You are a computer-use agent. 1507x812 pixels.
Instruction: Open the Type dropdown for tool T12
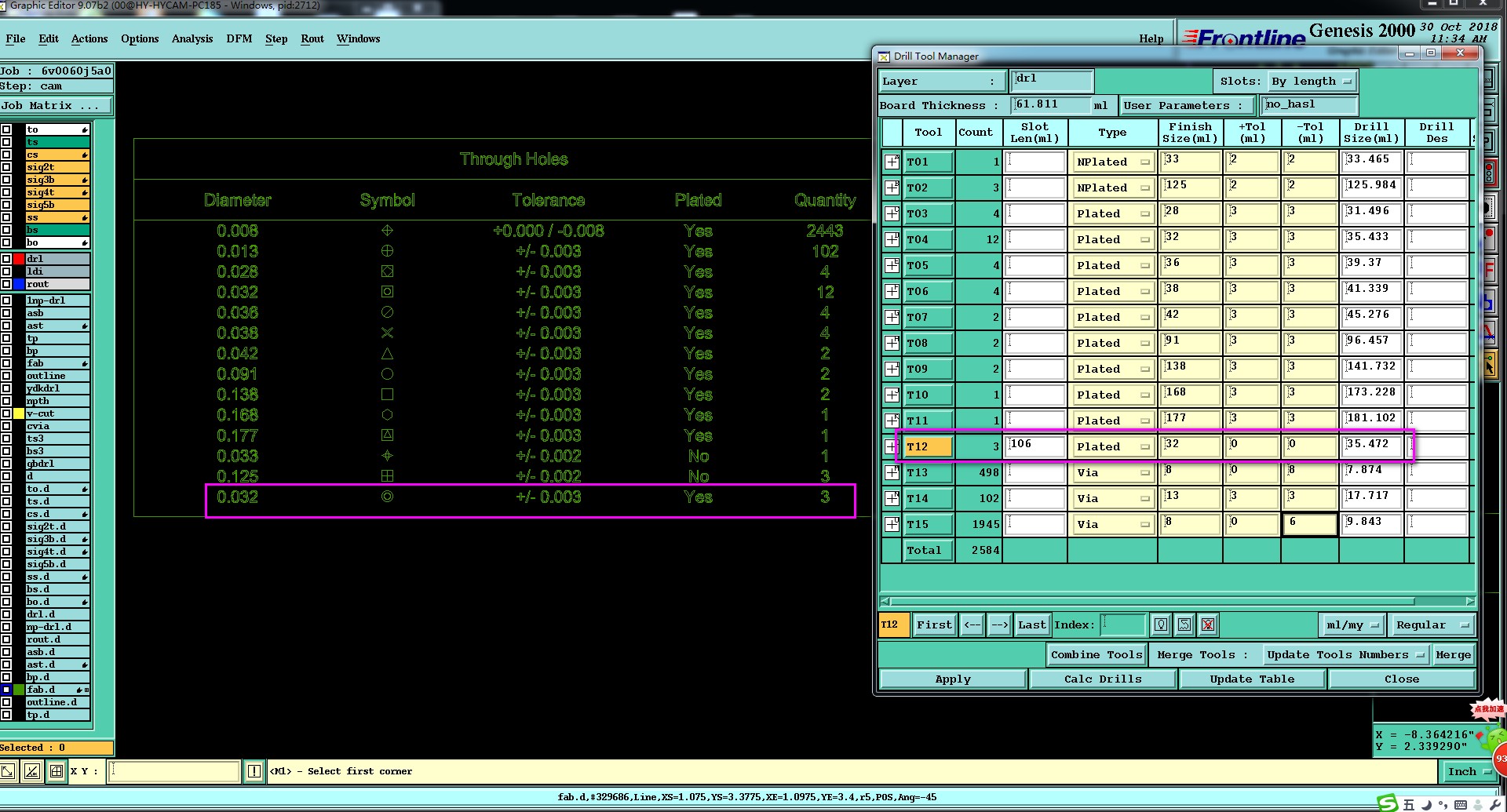click(1112, 446)
